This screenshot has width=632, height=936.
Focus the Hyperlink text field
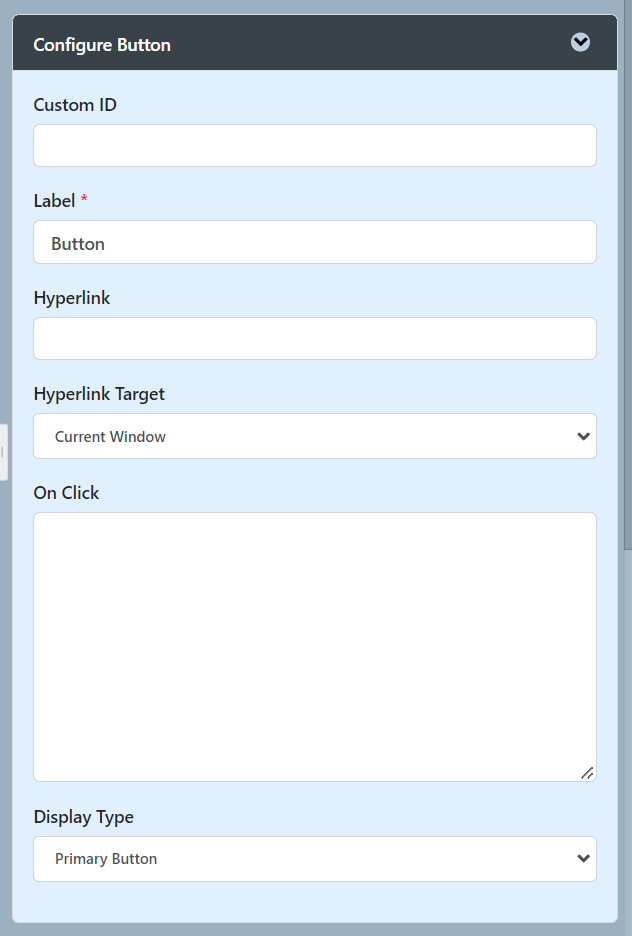point(314,339)
